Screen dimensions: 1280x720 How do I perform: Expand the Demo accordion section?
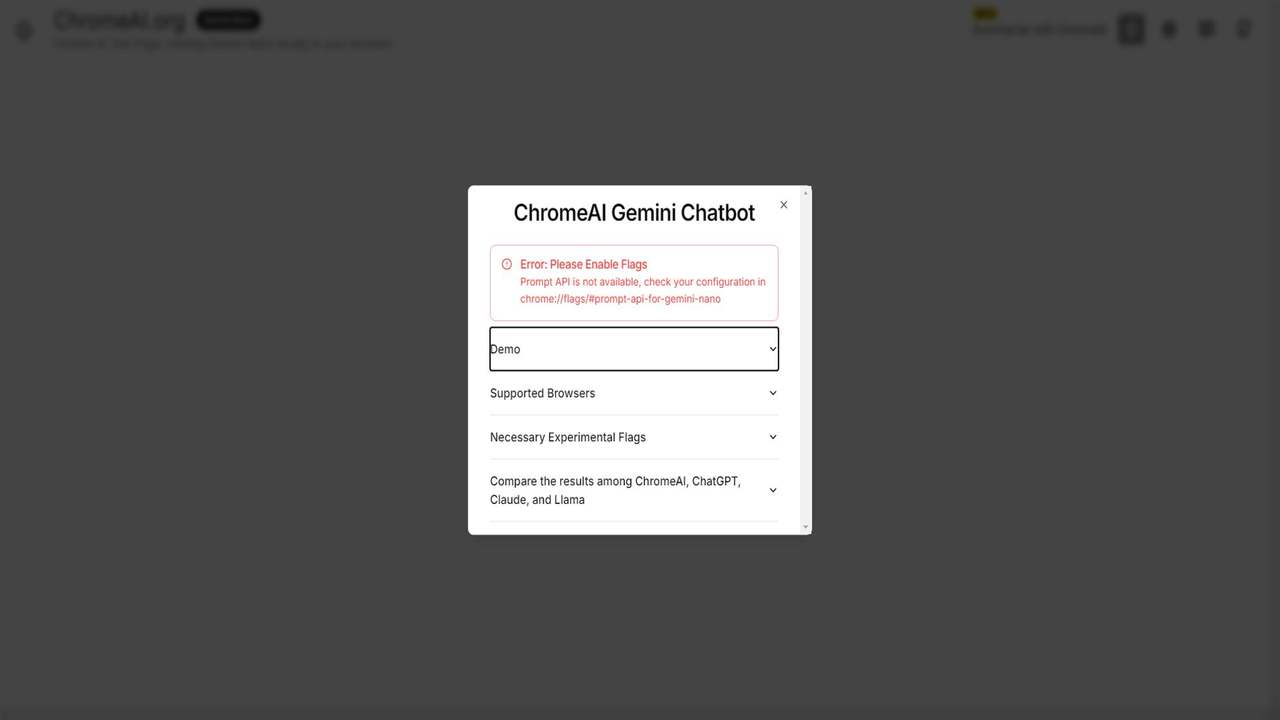click(x=634, y=349)
